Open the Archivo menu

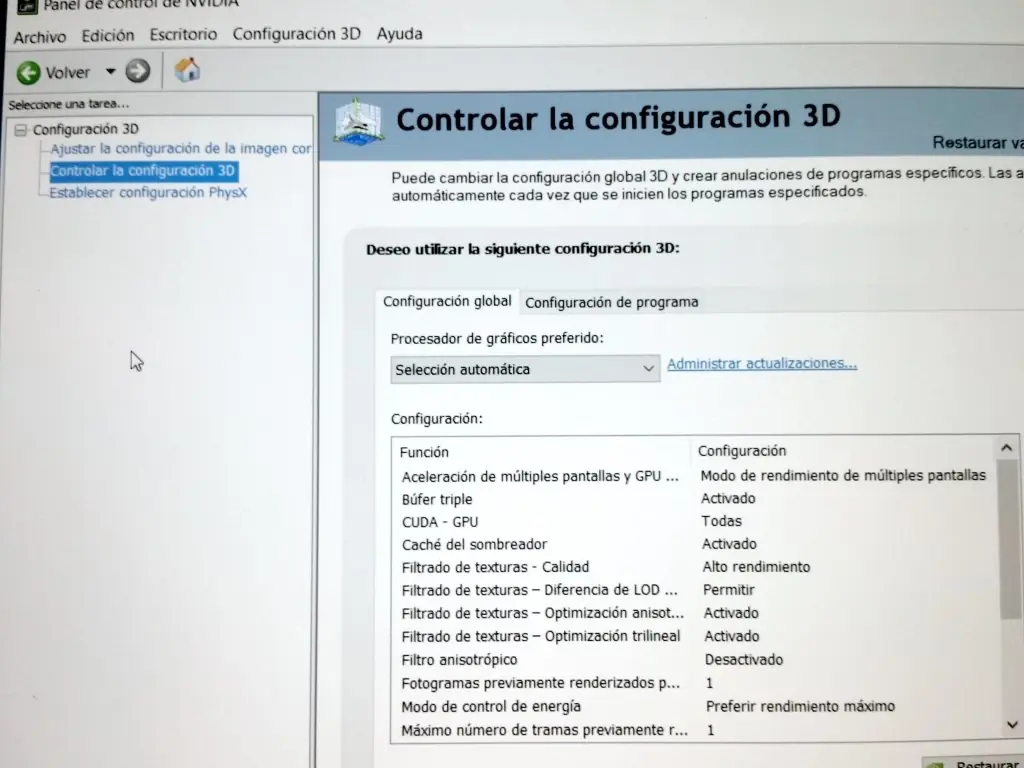pos(40,37)
